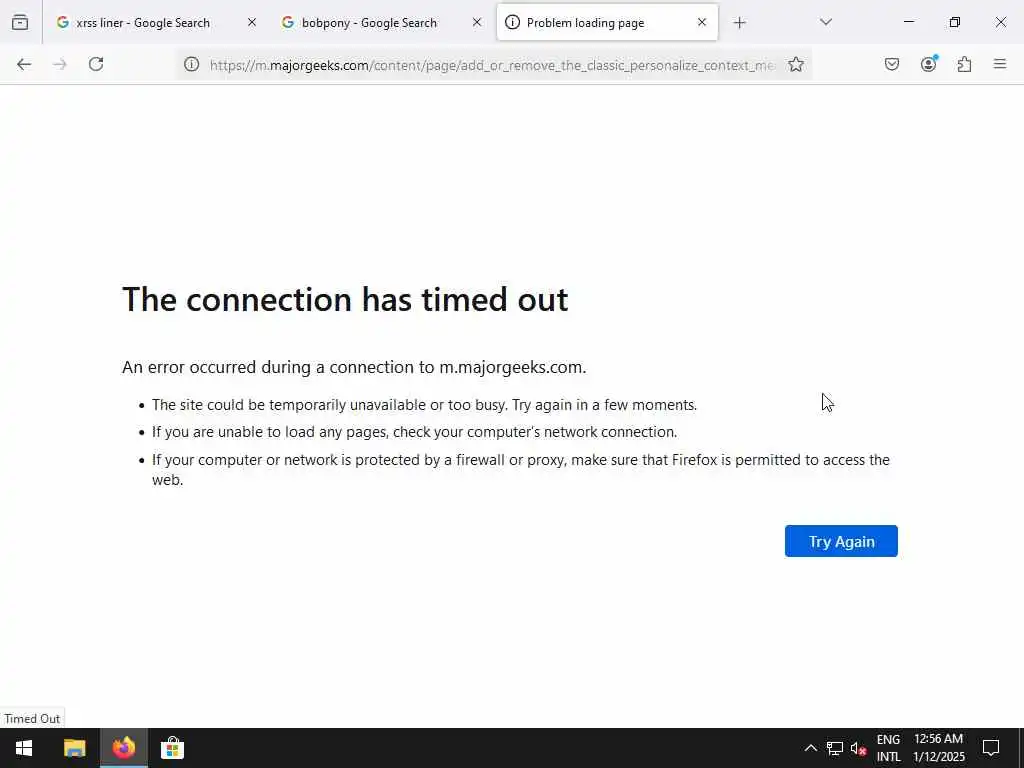Open the Windows Start menu
The image size is (1024, 768).
24,748
